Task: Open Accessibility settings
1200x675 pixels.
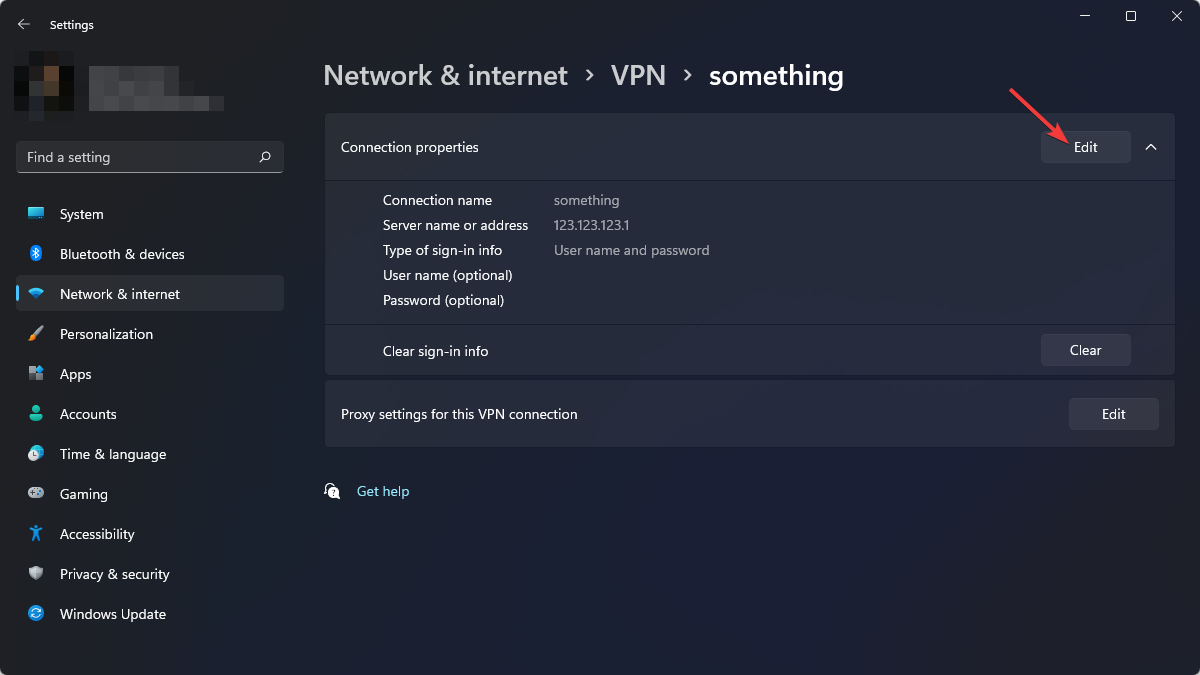Action: pyautogui.click(x=97, y=533)
